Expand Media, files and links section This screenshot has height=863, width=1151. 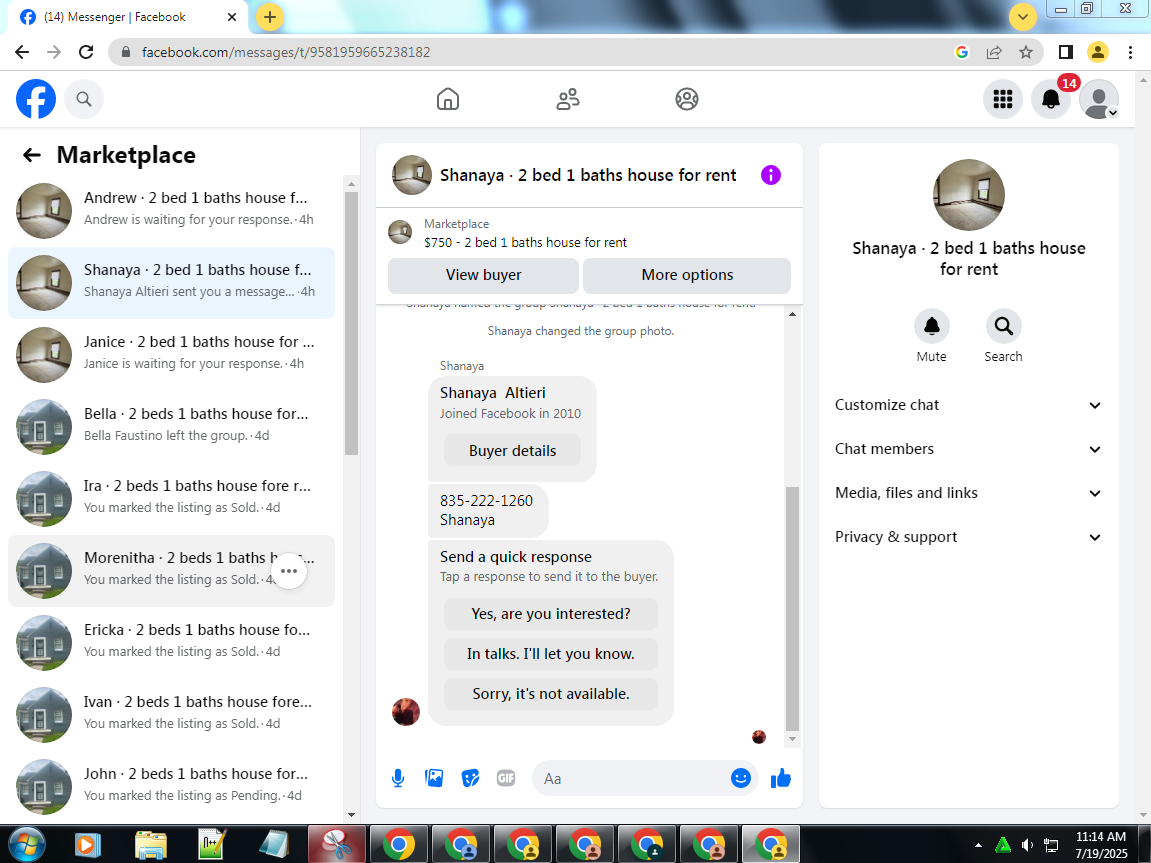968,493
